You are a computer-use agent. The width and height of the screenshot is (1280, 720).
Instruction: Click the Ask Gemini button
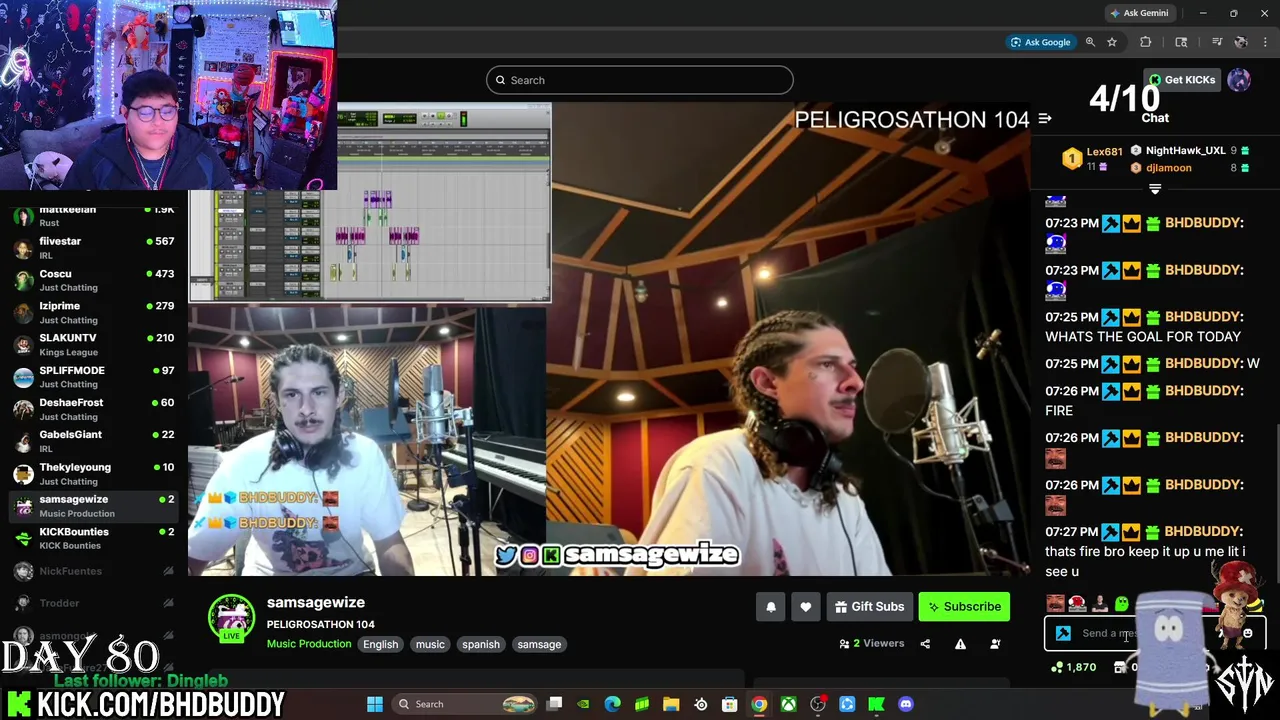pyautogui.click(x=1139, y=13)
